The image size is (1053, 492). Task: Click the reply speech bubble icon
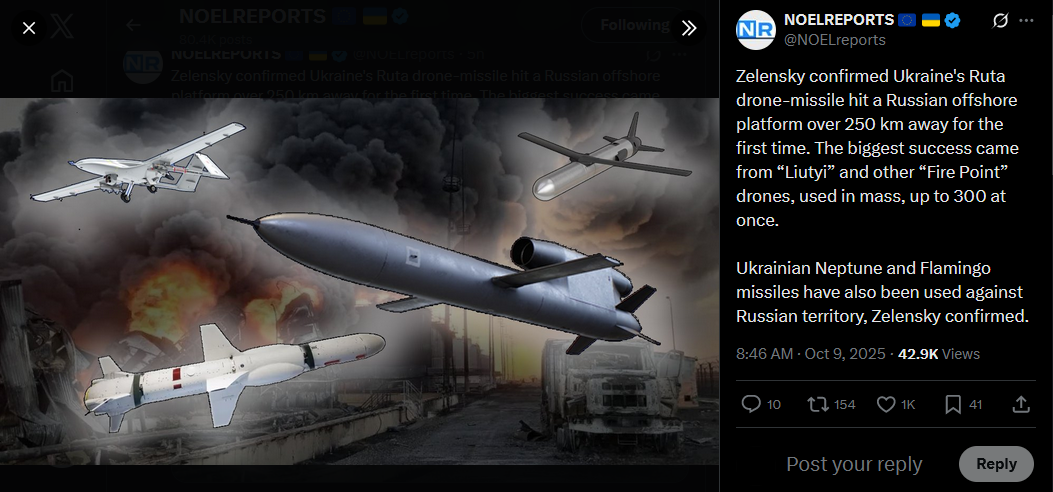coord(750,404)
